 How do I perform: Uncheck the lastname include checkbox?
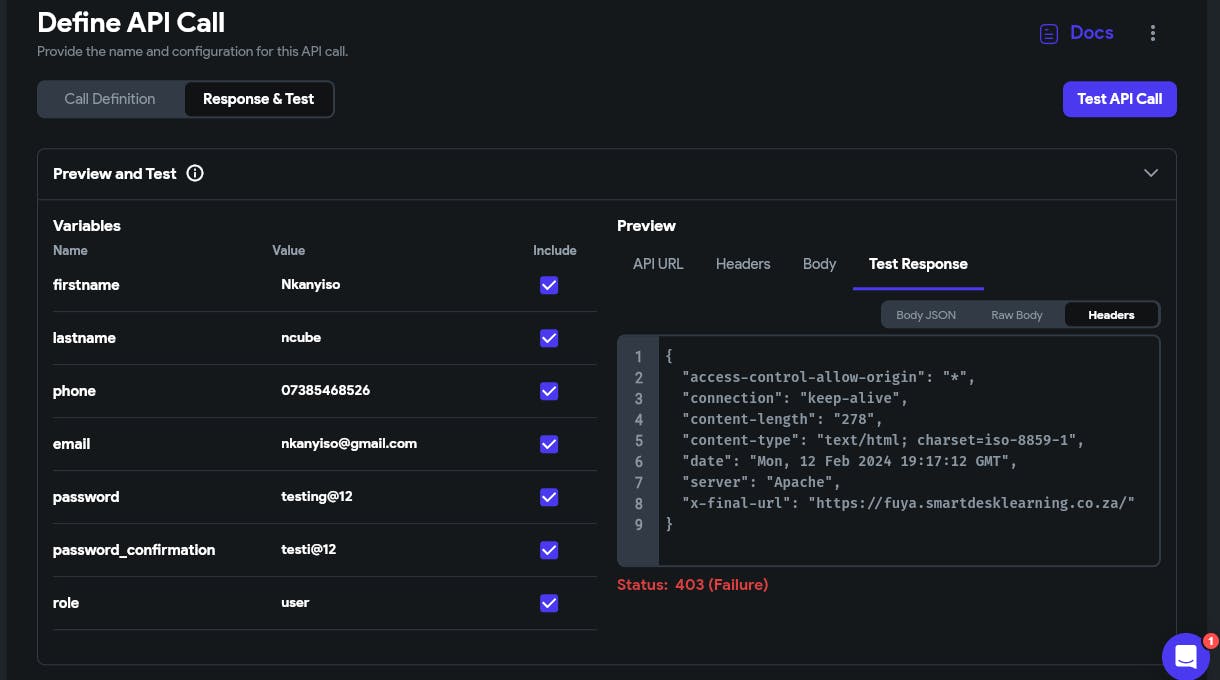[x=549, y=338]
